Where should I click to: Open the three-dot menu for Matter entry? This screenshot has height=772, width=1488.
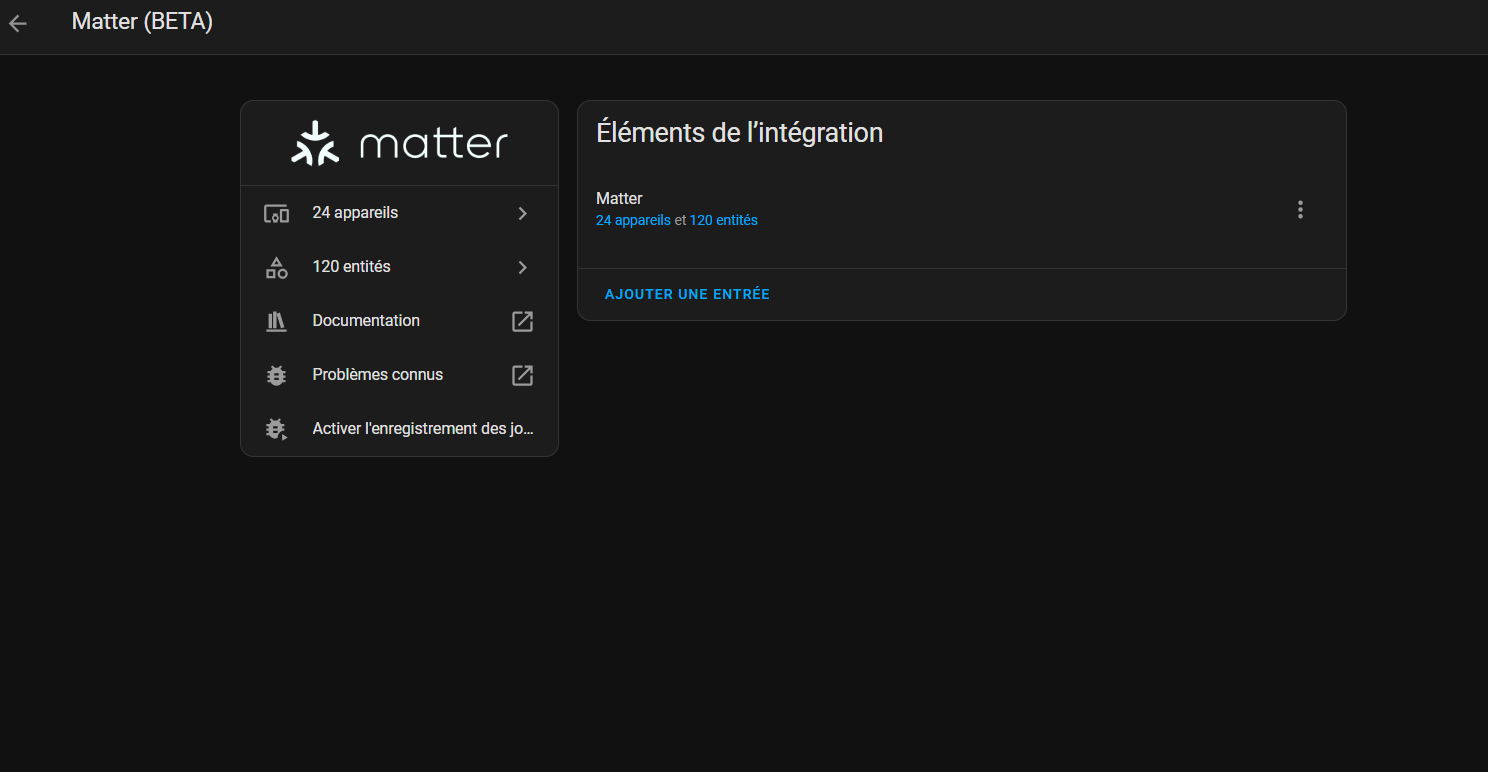tap(1300, 210)
